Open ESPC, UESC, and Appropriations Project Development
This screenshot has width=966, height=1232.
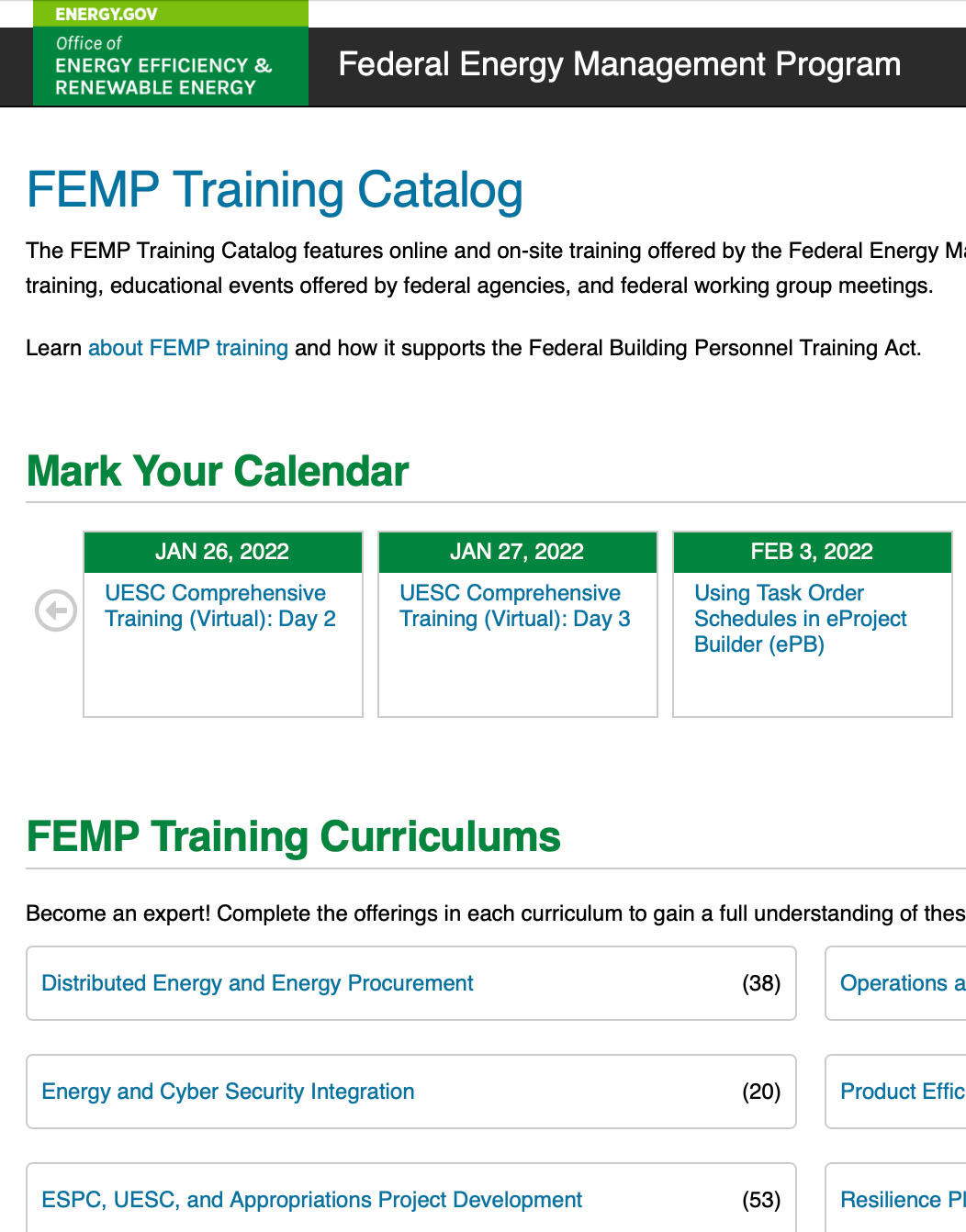(312, 1200)
